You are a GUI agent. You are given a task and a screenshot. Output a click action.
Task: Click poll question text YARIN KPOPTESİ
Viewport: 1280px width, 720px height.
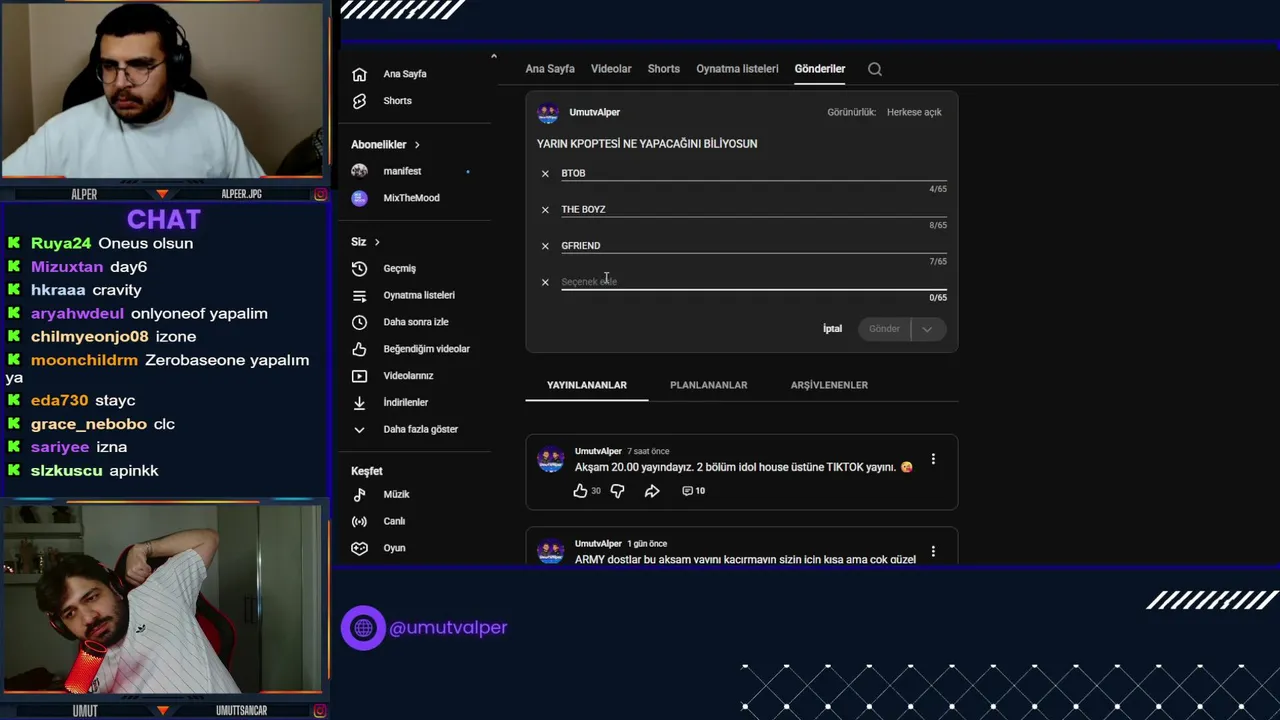pos(647,144)
